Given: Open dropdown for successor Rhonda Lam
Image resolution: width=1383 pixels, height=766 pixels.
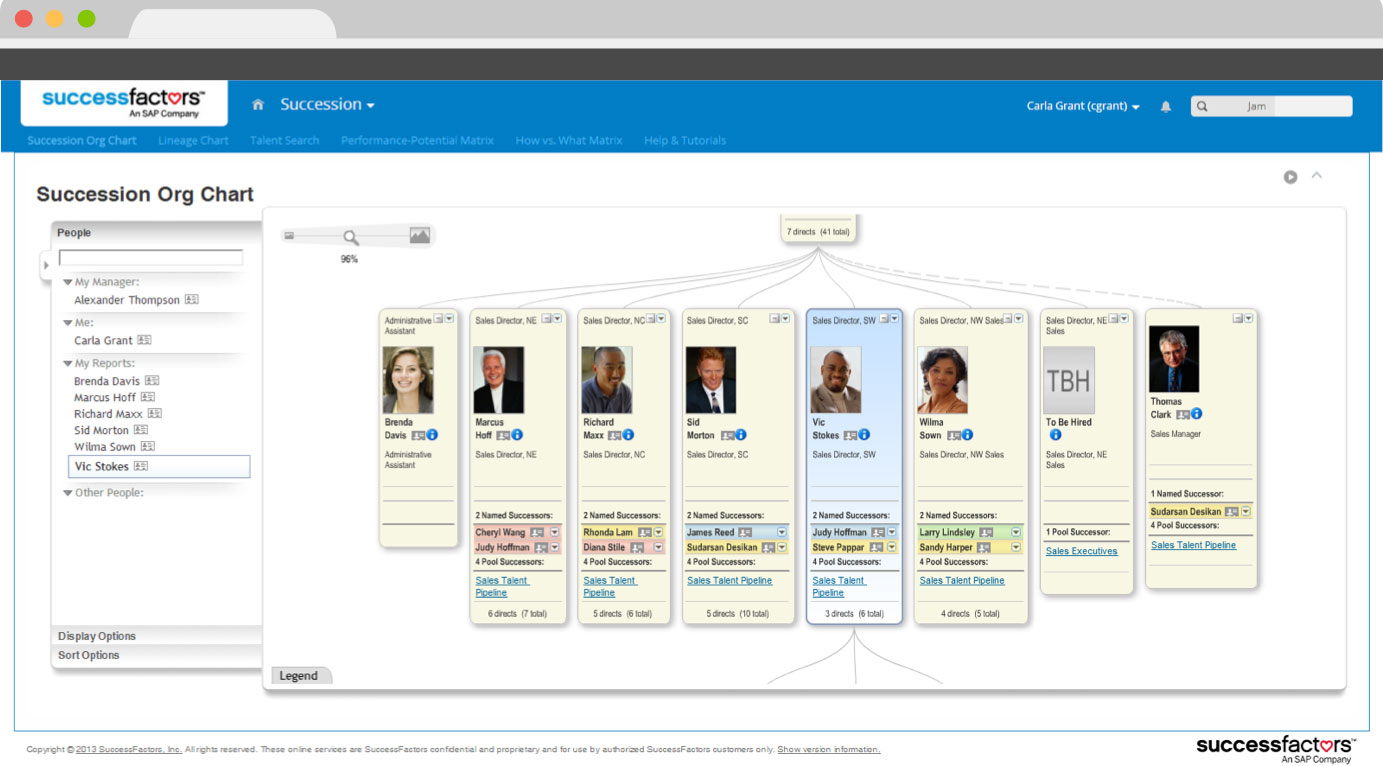Looking at the screenshot, I should coord(658,533).
